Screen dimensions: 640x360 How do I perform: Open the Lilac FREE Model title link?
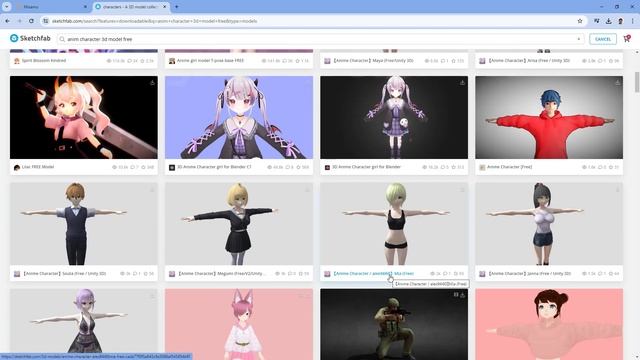[38, 167]
